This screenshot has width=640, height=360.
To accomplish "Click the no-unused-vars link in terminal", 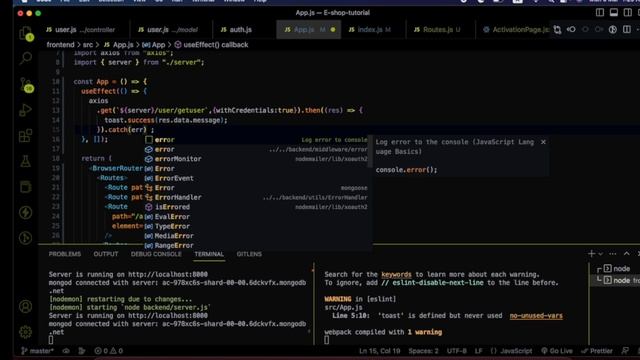I will click(536, 316).
